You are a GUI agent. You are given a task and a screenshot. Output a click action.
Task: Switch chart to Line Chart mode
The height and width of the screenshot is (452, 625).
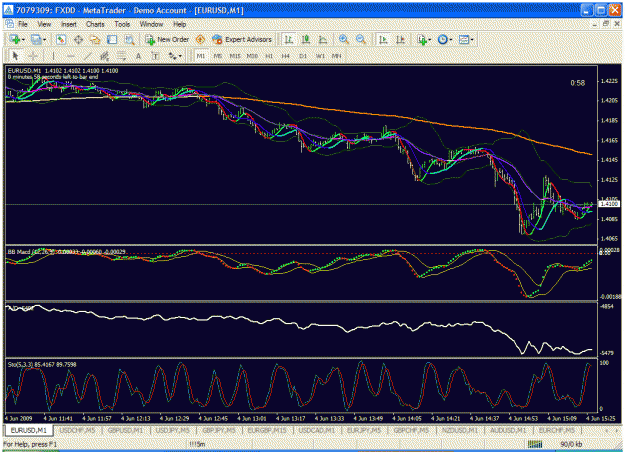click(x=323, y=39)
